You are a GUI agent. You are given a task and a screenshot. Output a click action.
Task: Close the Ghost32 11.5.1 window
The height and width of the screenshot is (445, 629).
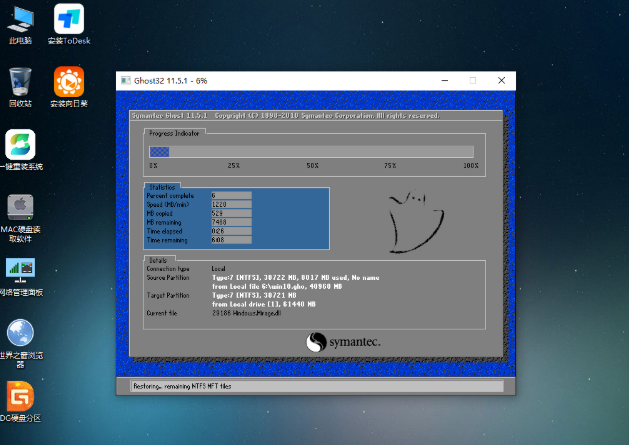coord(501,81)
